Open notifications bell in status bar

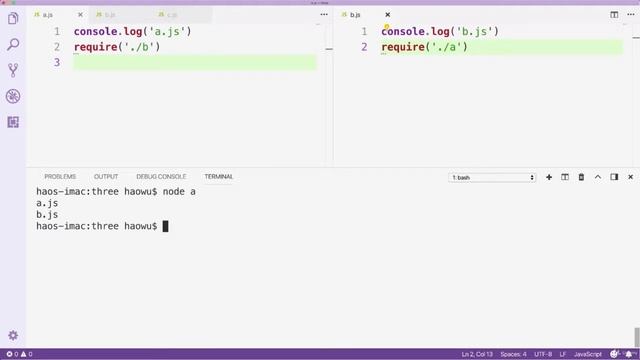pos(629,354)
